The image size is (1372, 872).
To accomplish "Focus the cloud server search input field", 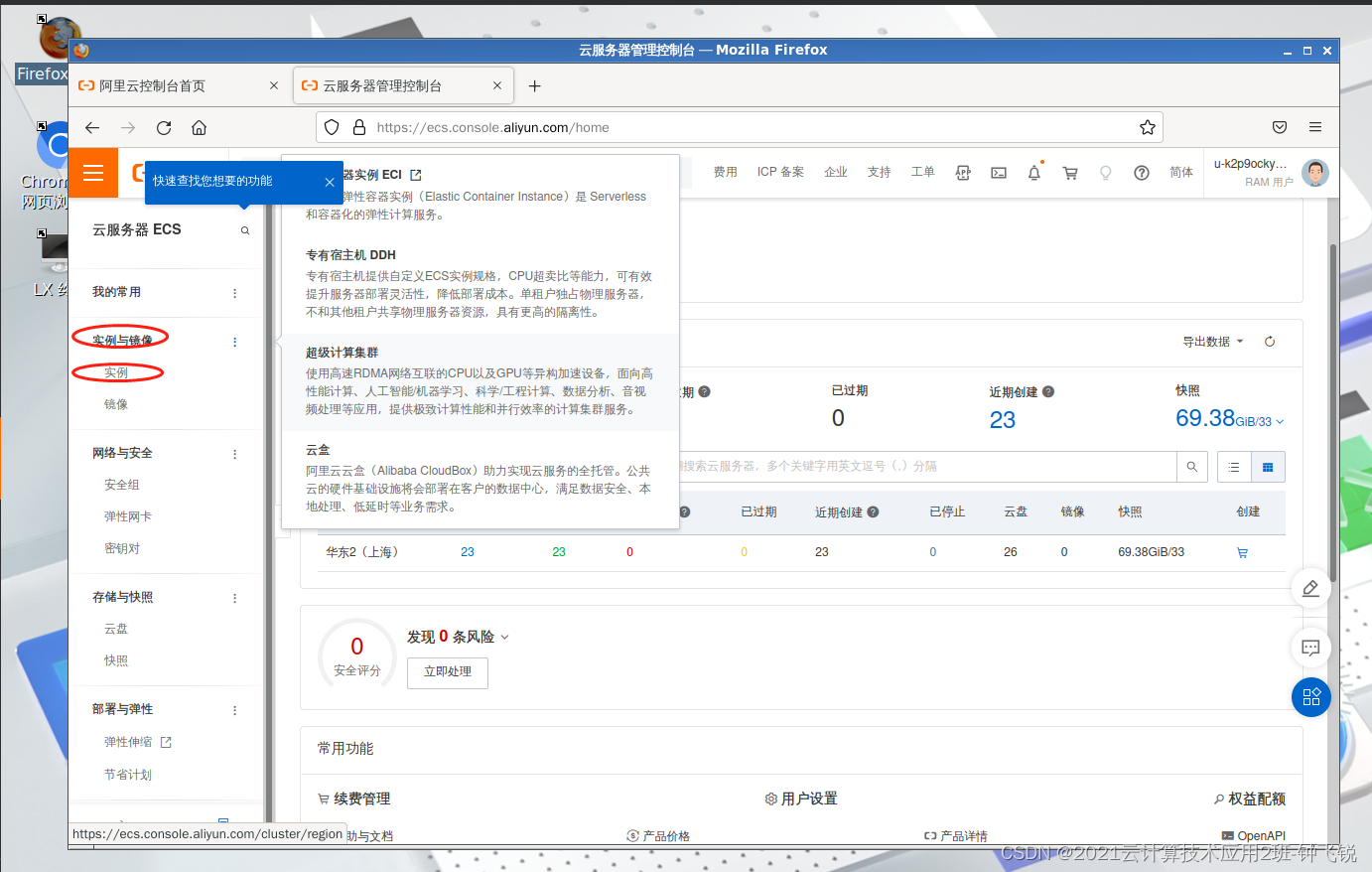I will (927, 467).
